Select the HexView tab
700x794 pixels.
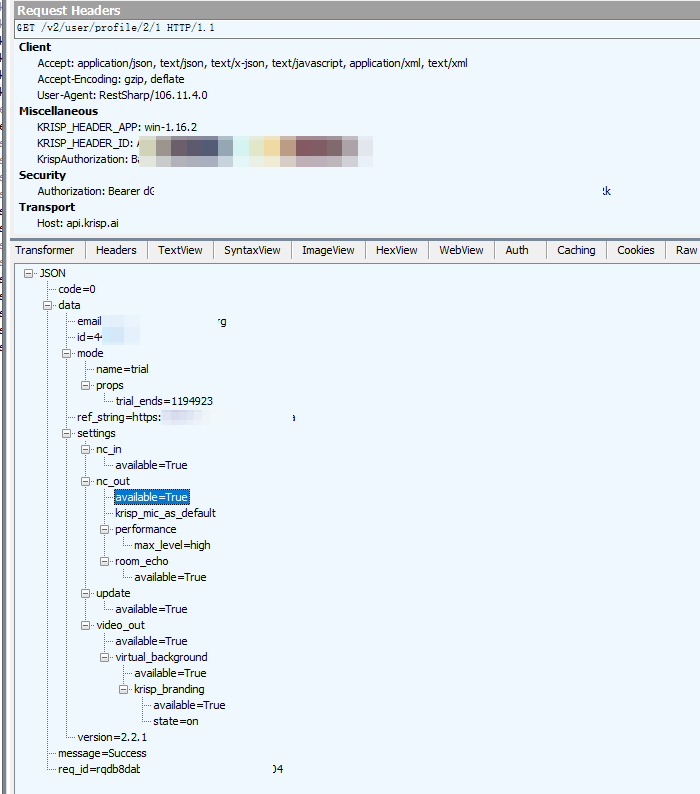pyautogui.click(x=396, y=250)
